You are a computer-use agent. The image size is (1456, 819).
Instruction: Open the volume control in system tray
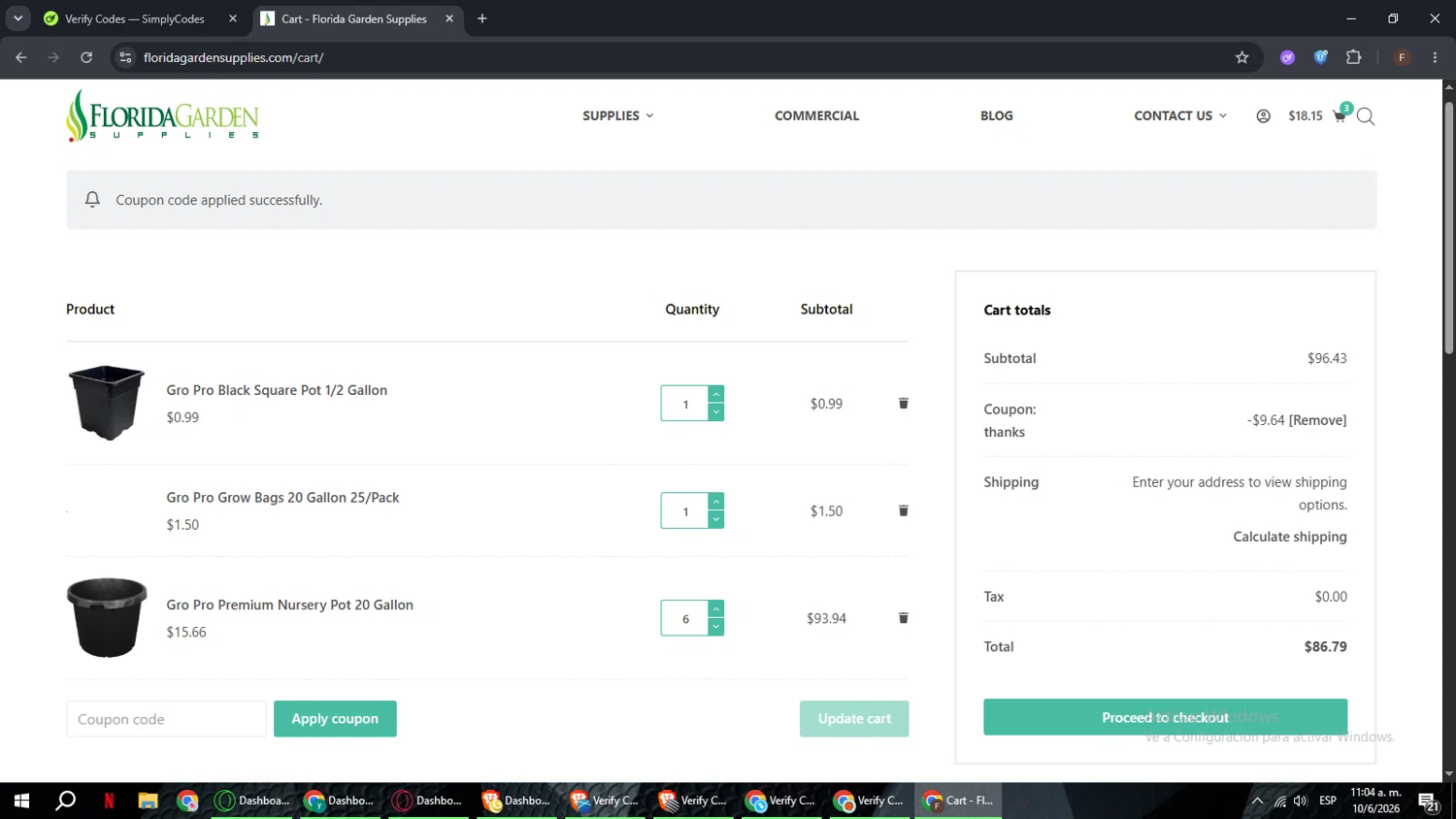pos(1301,801)
